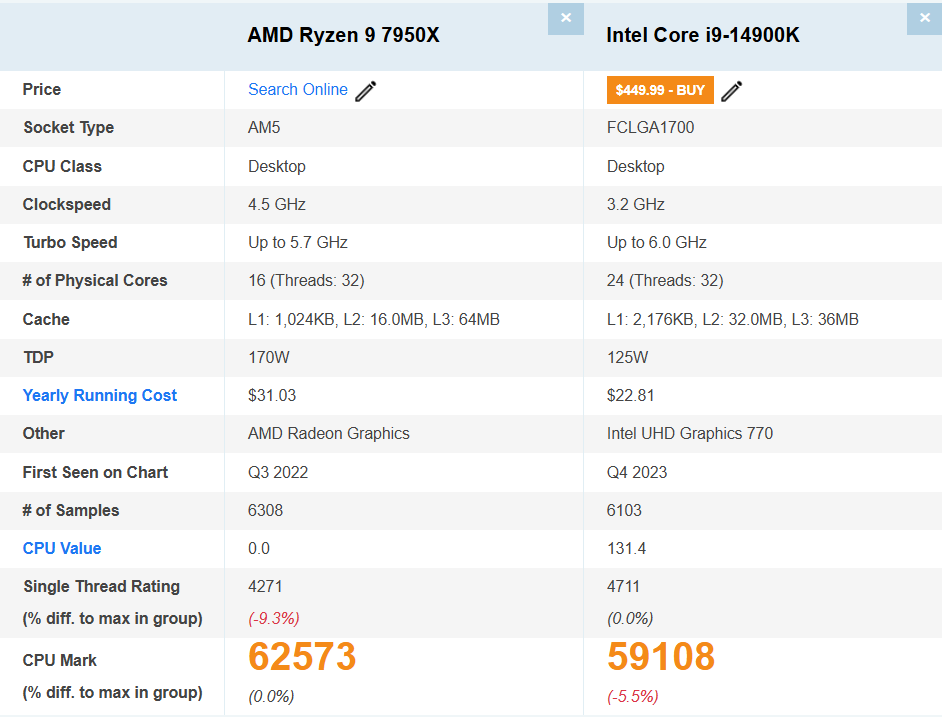
Task: Select the 6103 samples value
Action: pyautogui.click(x=624, y=510)
